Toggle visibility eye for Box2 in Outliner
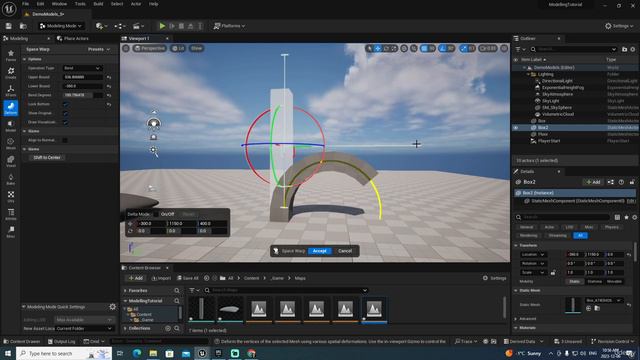The height and width of the screenshot is (360, 640). coord(516,128)
